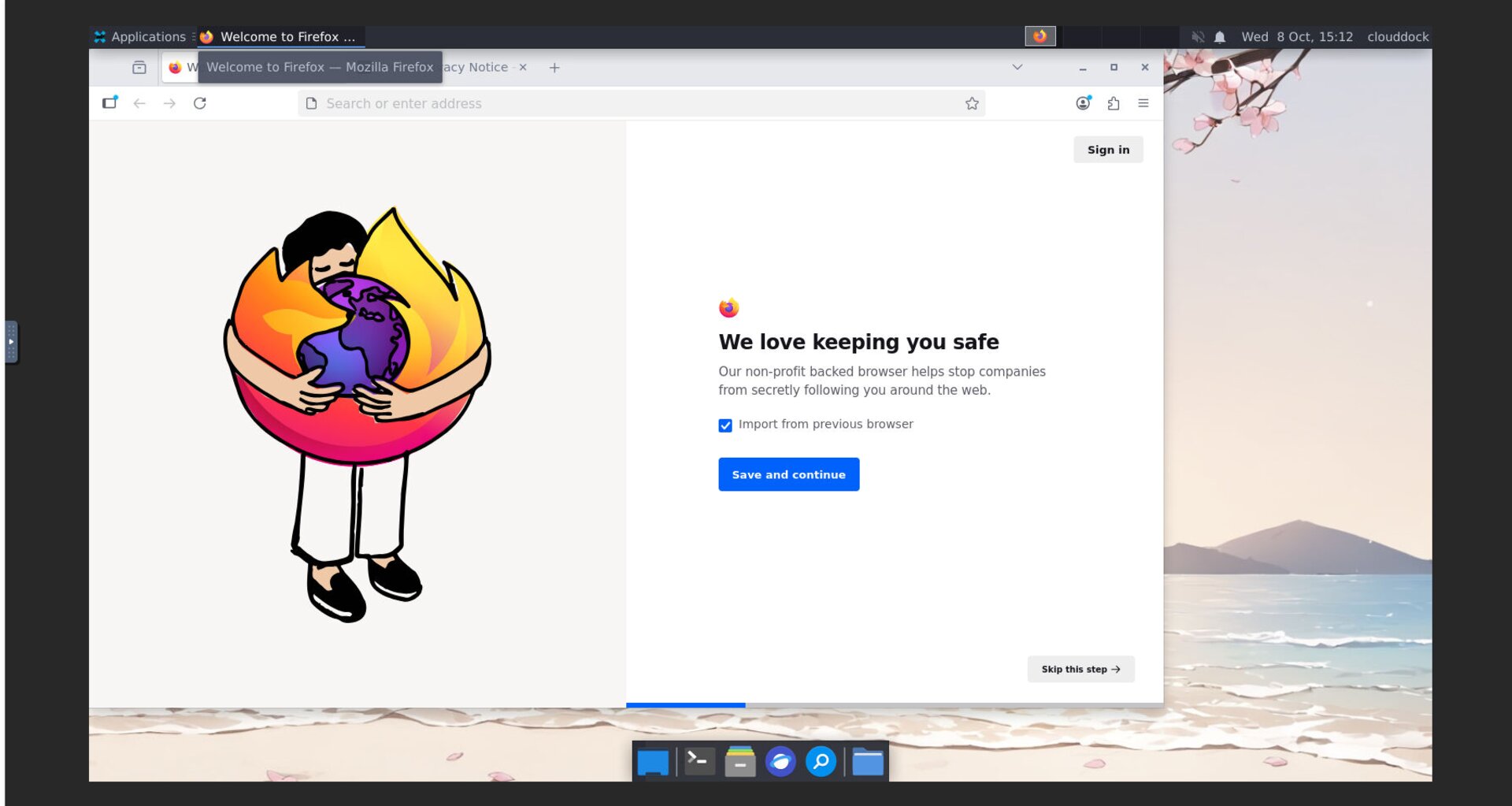
Task: Open the hamburger application menu
Action: tap(1143, 103)
